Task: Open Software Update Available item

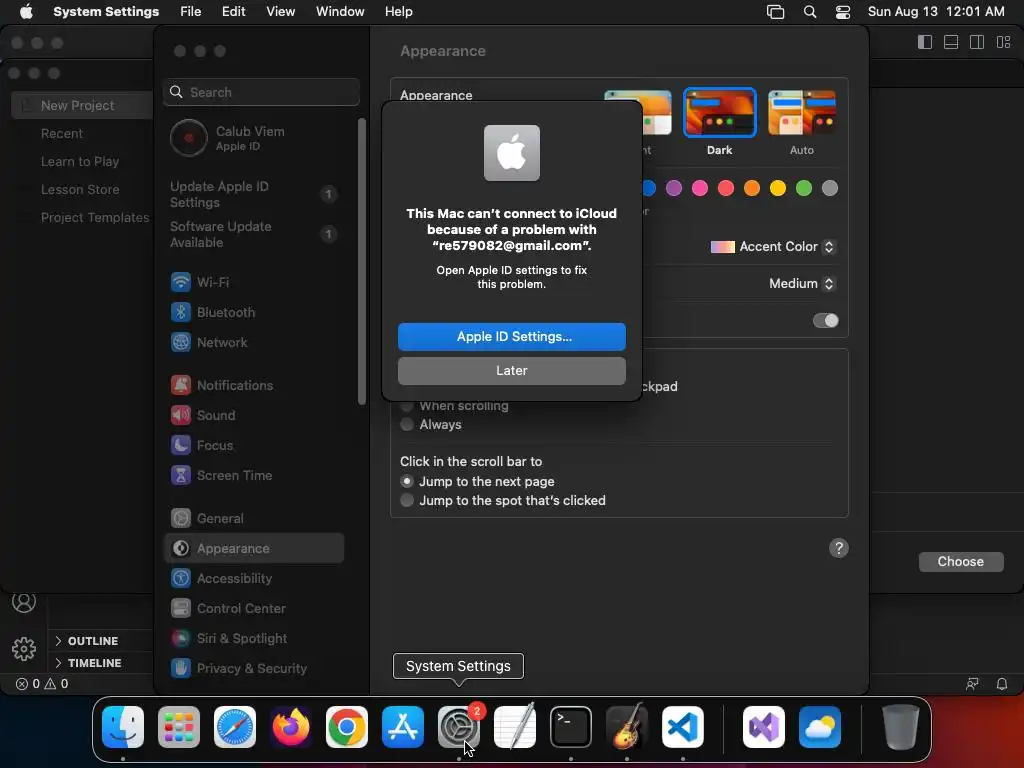Action: [x=255, y=234]
